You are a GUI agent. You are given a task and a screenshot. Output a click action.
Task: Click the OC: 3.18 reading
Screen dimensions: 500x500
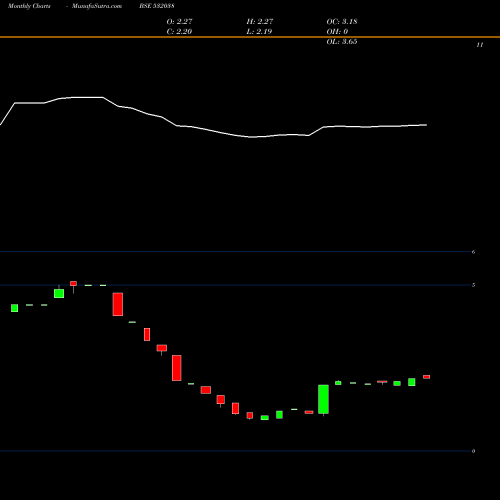[342, 21]
